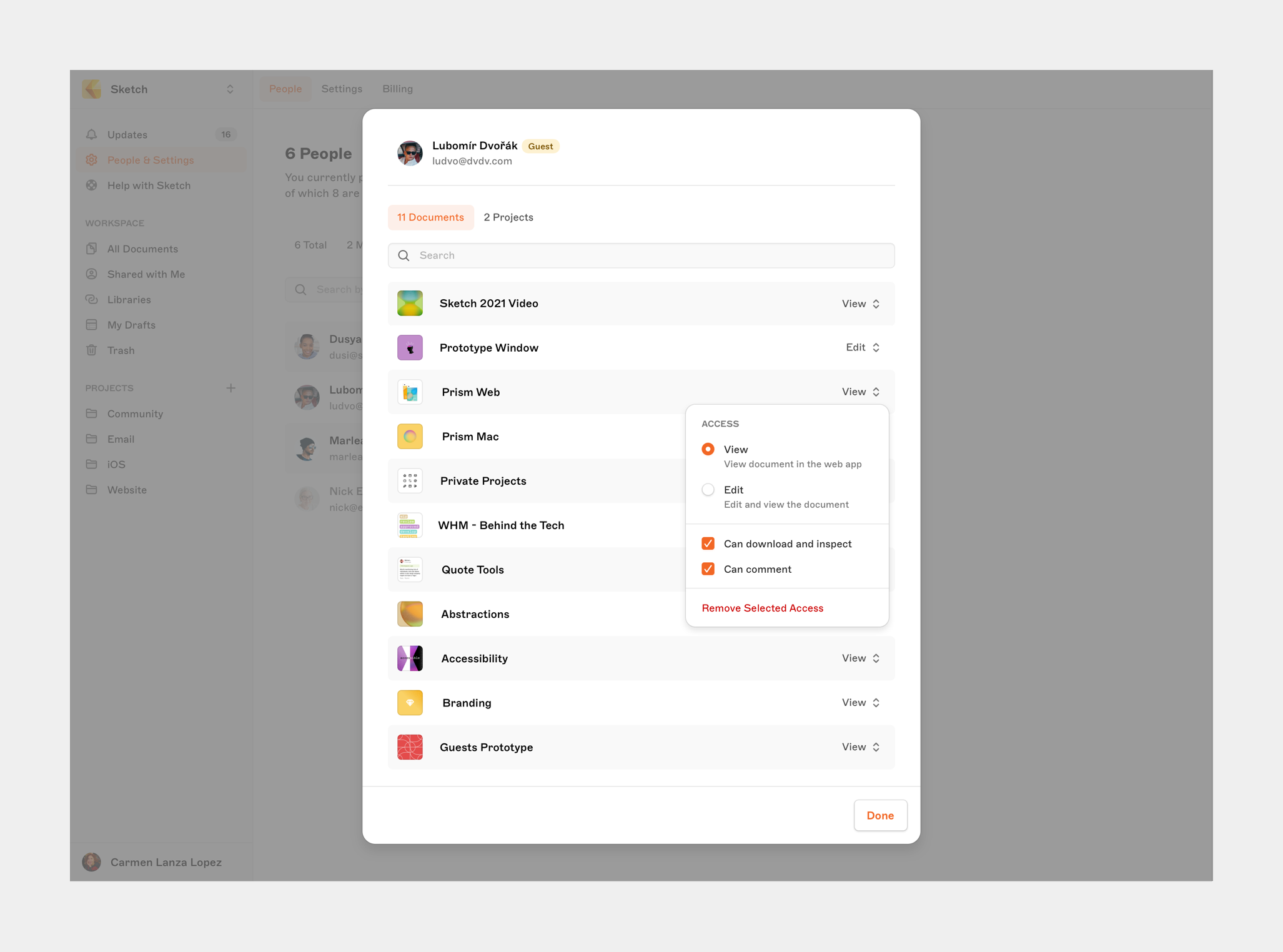The width and height of the screenshot is (1283, 952).
Task: Click the Done button
Action: (879, 815)
